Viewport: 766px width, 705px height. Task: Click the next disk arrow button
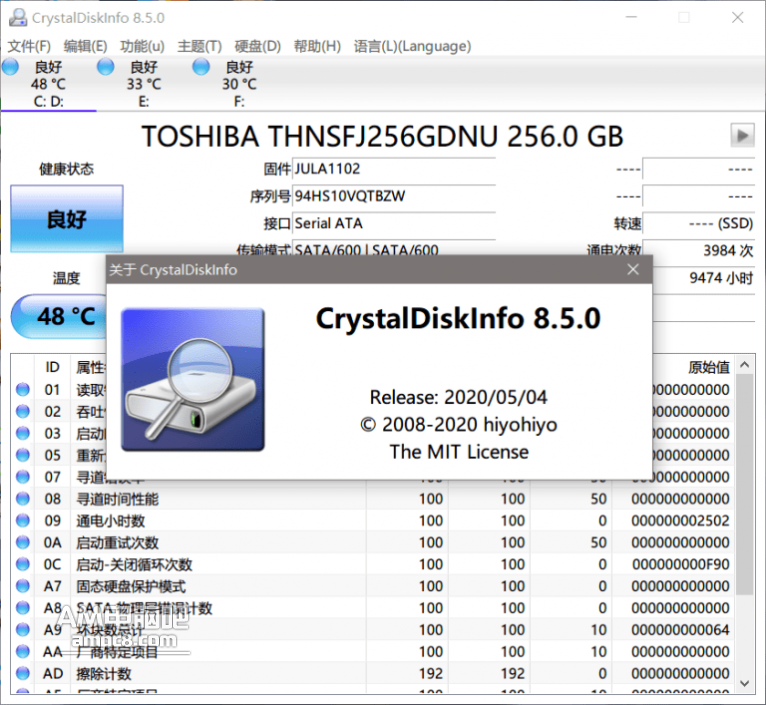743,135
